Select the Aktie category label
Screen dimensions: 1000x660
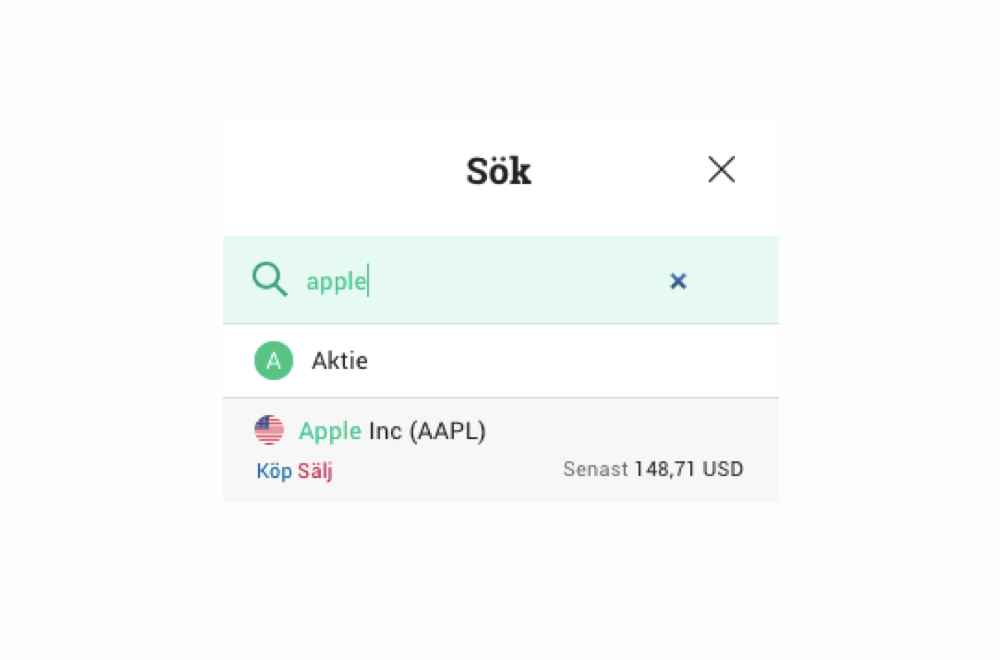coord(339,360)
